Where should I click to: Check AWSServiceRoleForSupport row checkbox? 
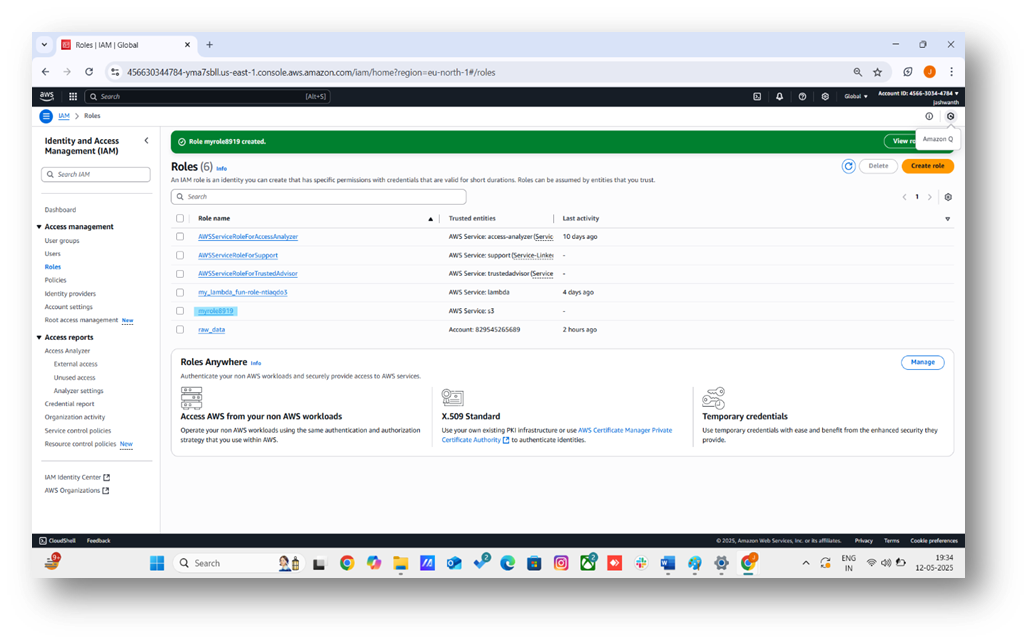[180, 255]
